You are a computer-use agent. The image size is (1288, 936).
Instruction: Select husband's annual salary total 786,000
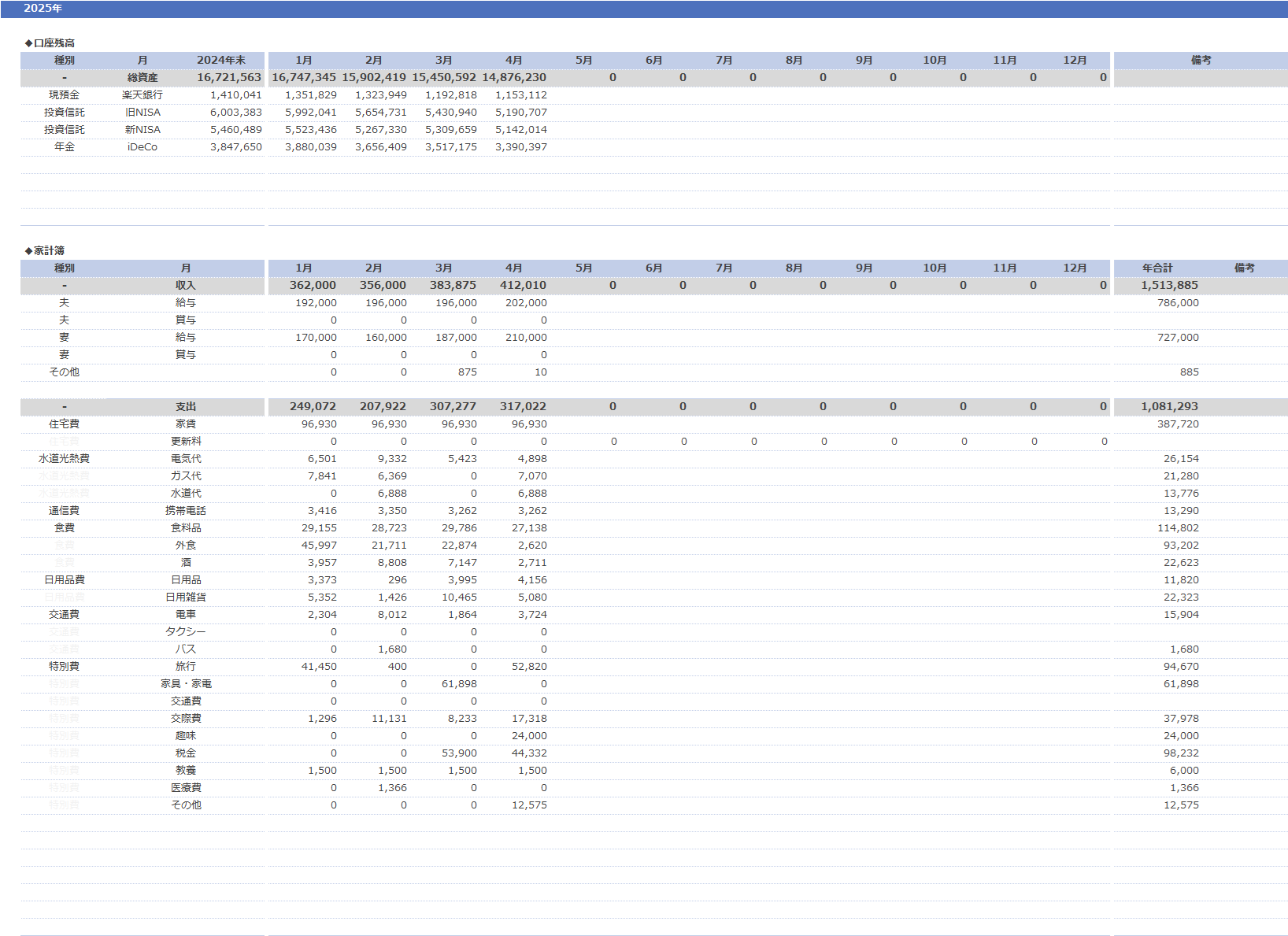(x=1179, y=303)
